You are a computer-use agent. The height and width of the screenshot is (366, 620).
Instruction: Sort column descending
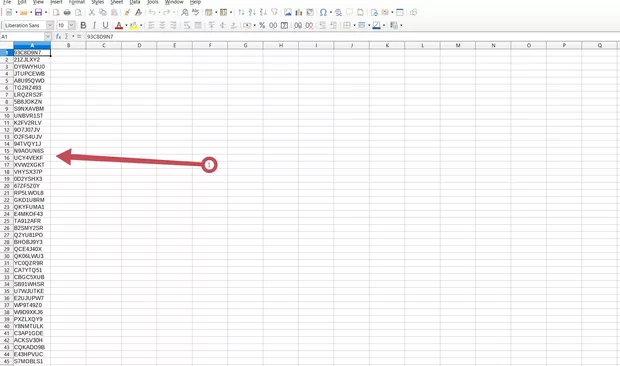tap(263, 13)
